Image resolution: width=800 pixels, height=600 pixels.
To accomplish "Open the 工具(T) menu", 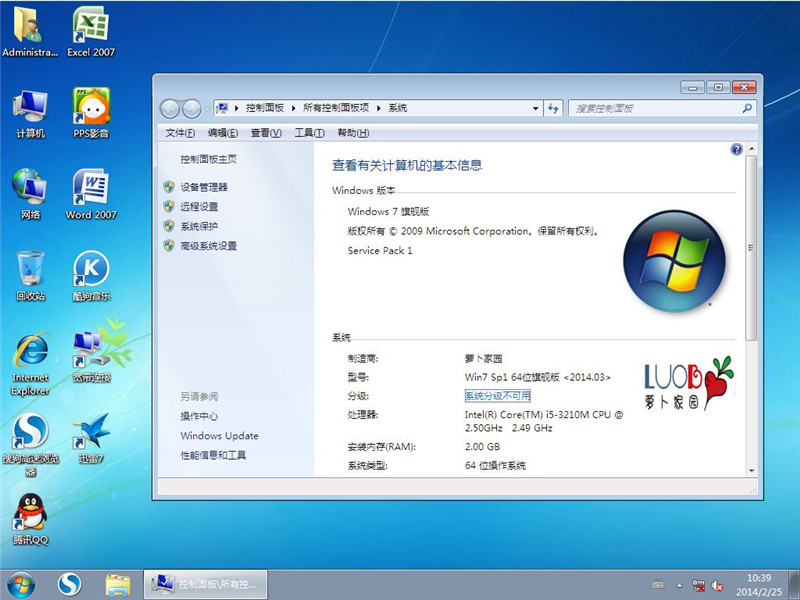I will [309, 133].
